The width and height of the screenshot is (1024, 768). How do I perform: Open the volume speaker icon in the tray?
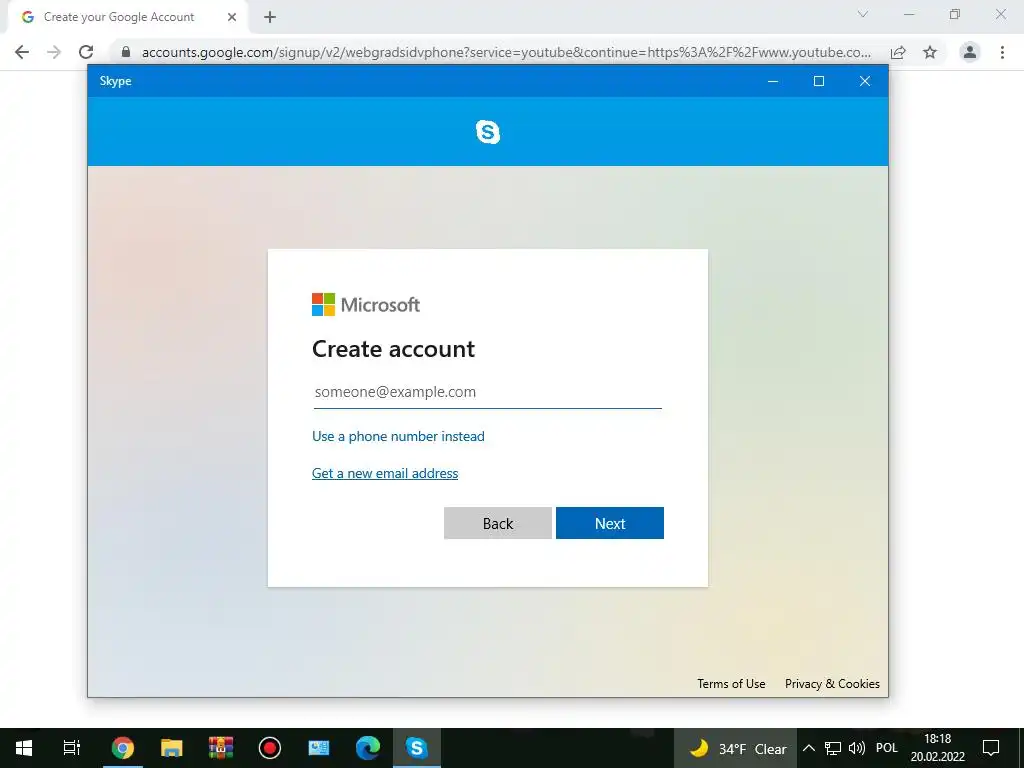coord(857,748)
